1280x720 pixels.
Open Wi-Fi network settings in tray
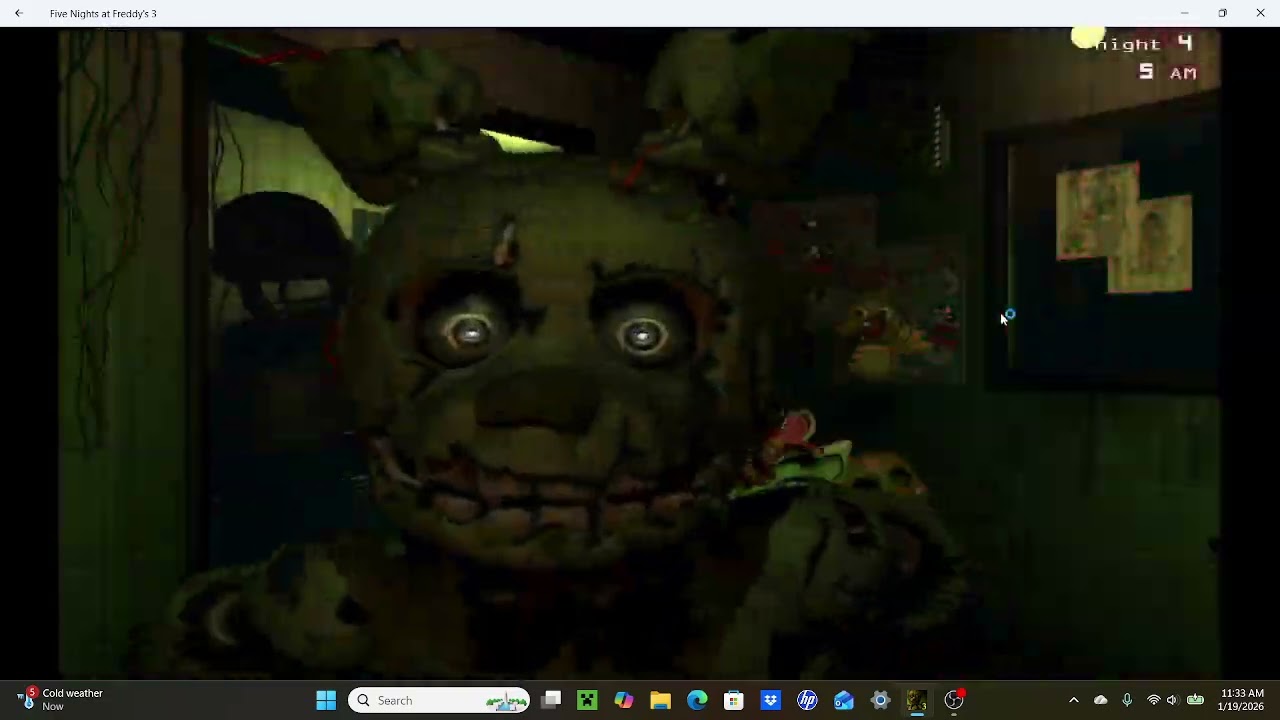1153,700
